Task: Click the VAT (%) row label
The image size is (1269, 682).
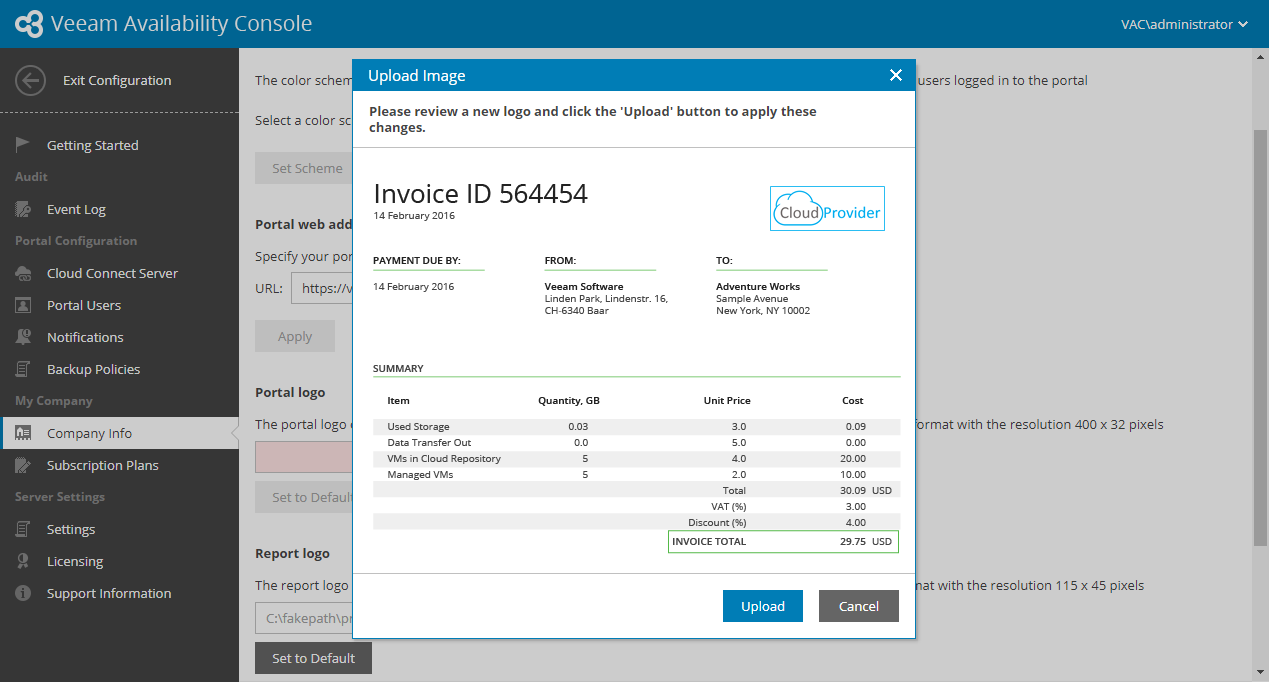Action: click(x=727, y=506)
